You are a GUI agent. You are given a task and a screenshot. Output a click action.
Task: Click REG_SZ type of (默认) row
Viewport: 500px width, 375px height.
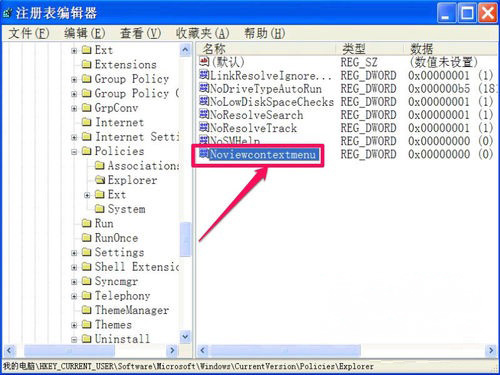pyautogui.click(x=359, y=62)
